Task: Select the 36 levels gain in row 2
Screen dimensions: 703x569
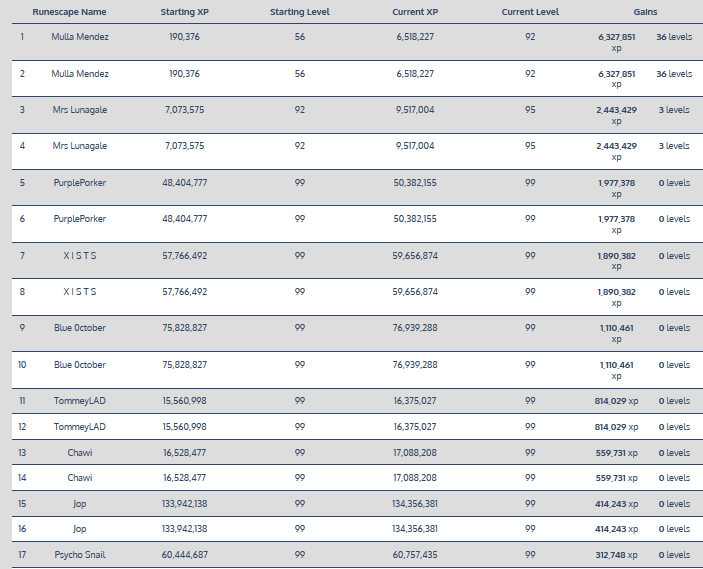Action: click(x=673, y=74)
